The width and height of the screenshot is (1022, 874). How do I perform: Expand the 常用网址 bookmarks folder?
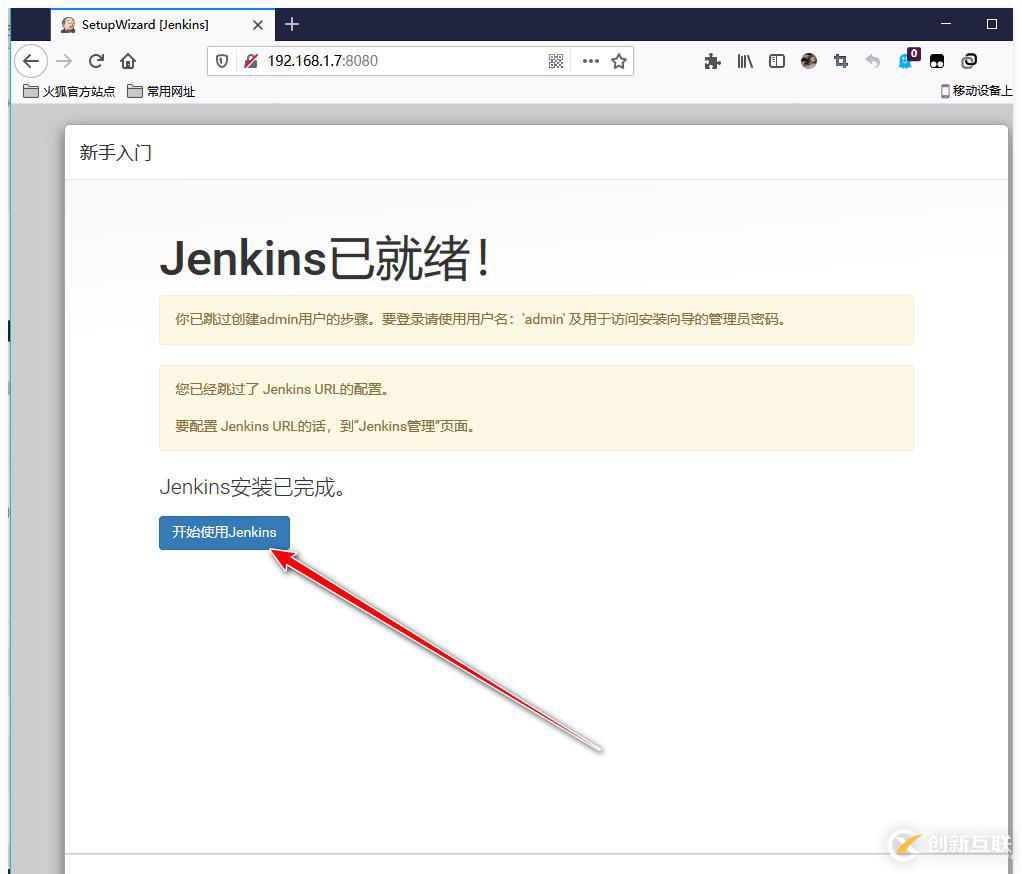(x=161, y=91)
